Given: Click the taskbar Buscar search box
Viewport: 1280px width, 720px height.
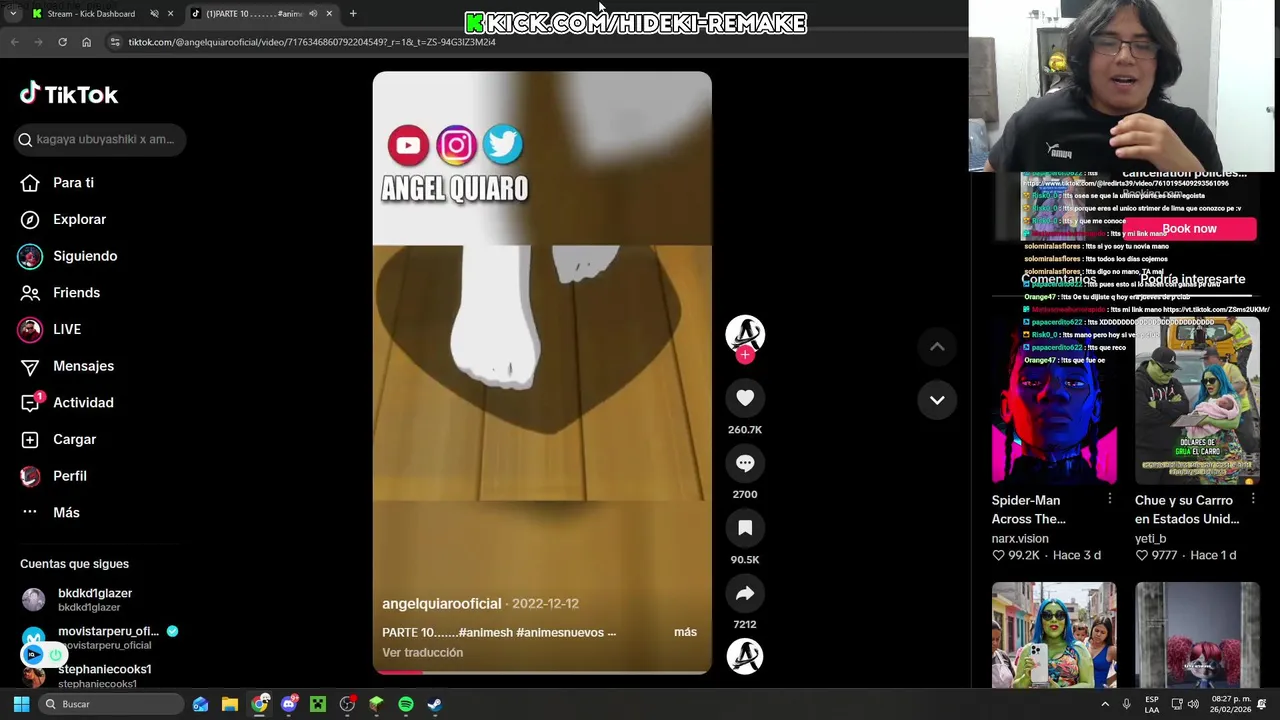Looking at the screenshot, I should point(110,704).
